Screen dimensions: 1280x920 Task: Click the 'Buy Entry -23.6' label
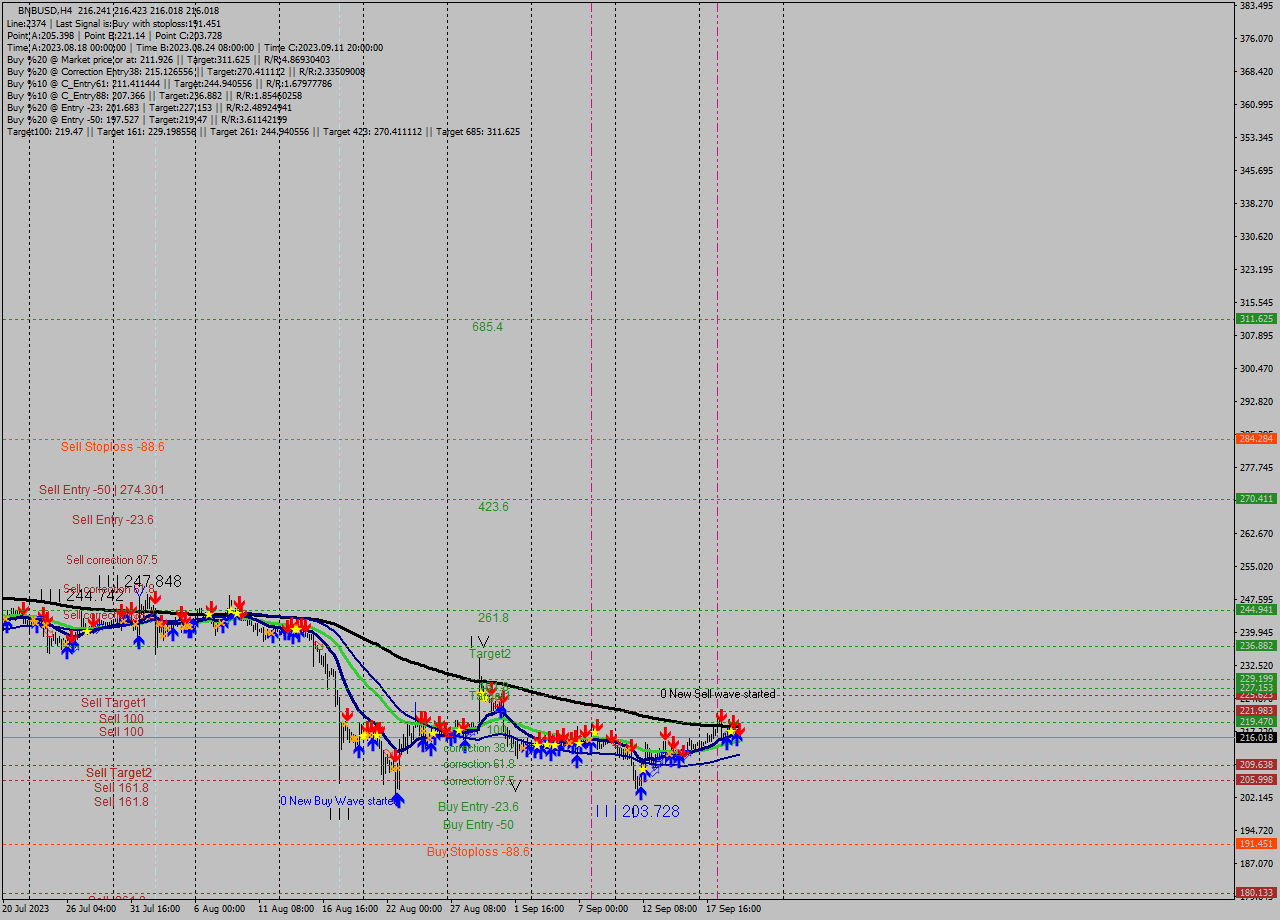[478, 807]
